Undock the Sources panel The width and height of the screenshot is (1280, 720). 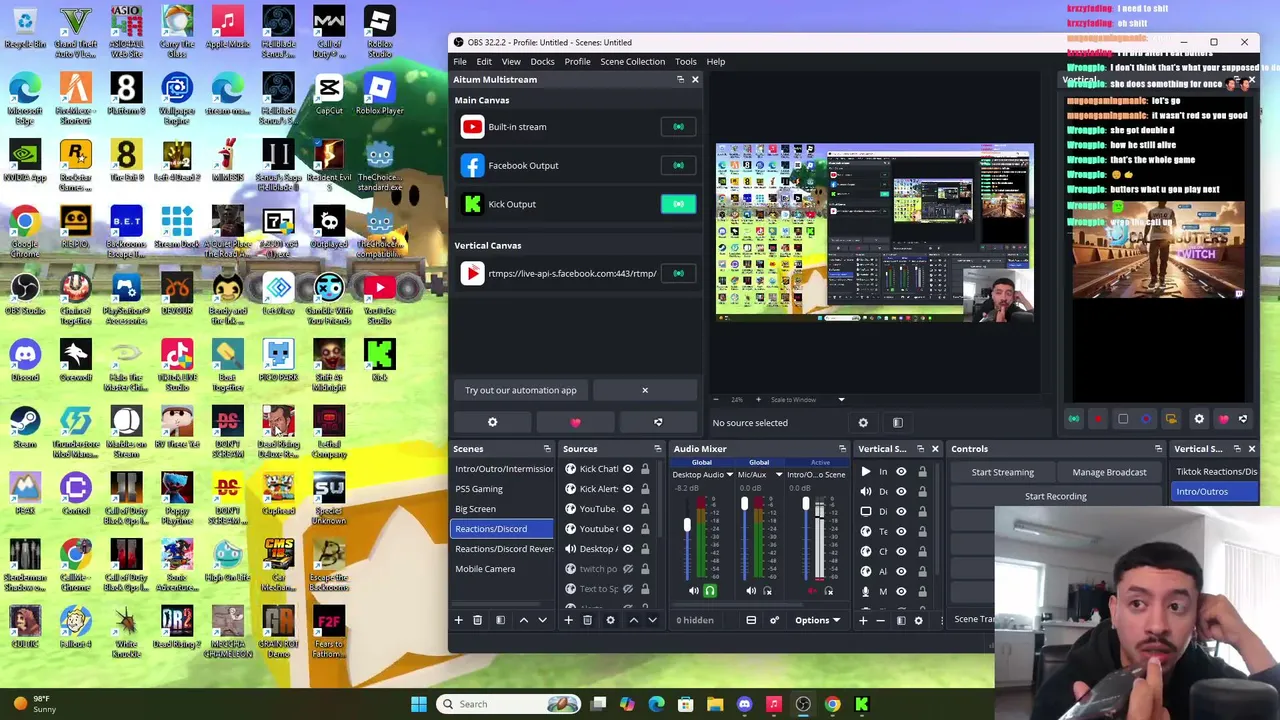657,449
